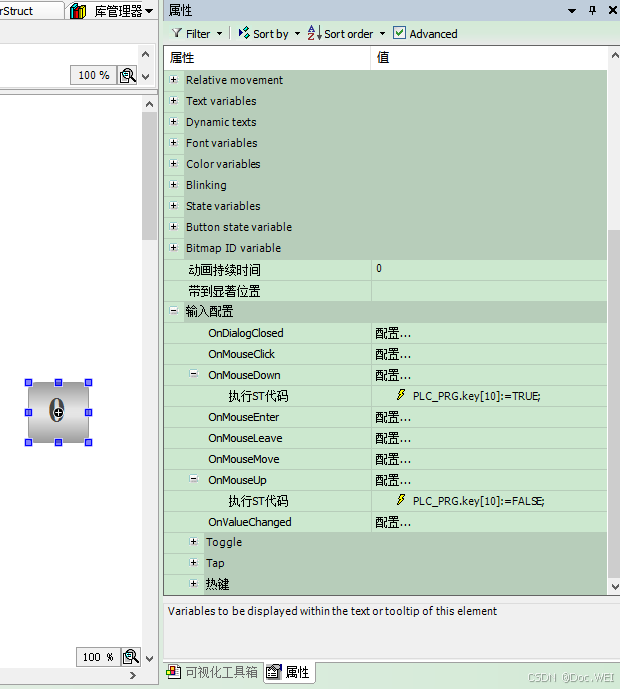Expand the Font variables property
Viewport: 620px width, 689px height.
(x=174, y=142)
